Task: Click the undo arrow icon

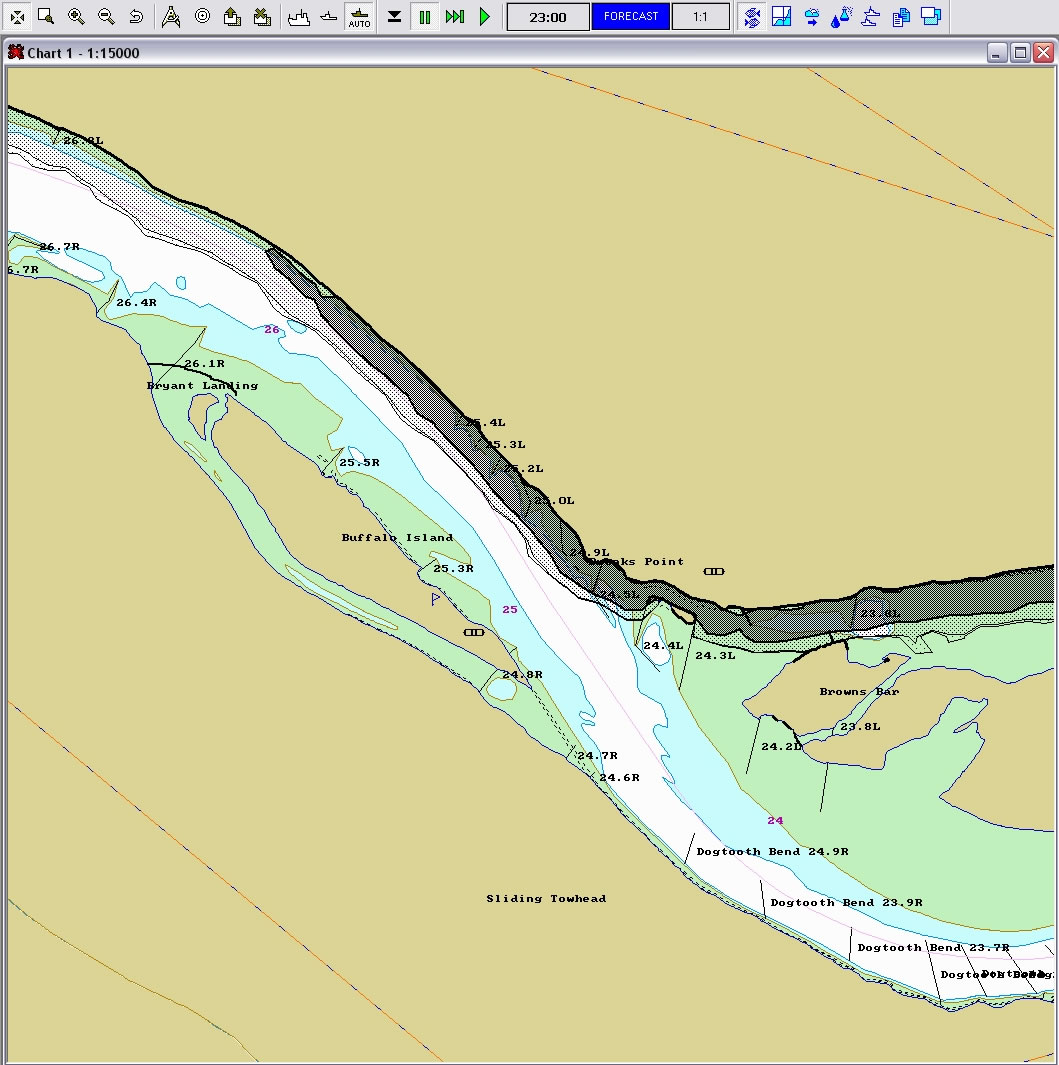Action: [x=136, y=16]
